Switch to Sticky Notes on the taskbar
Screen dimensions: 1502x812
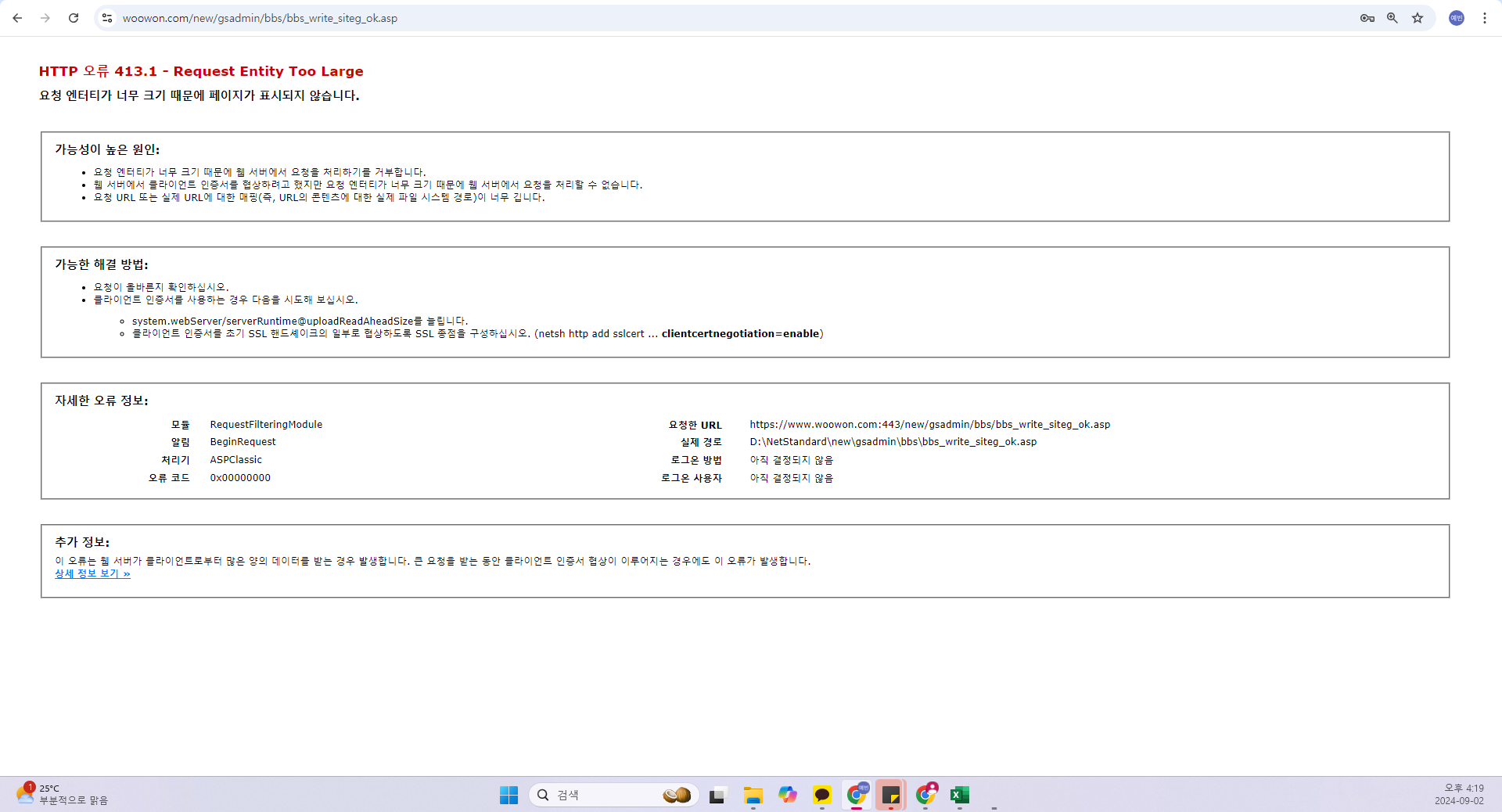890,795
